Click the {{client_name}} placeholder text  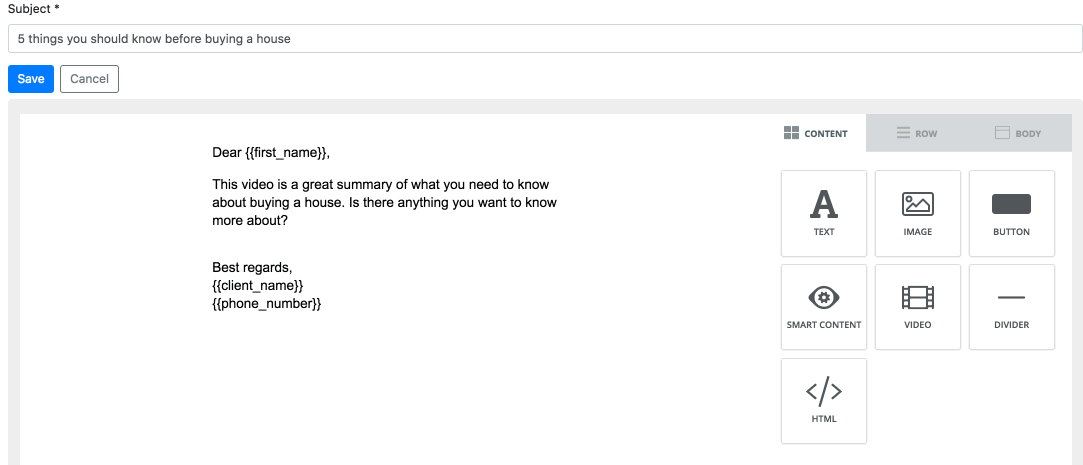(258, 285)
